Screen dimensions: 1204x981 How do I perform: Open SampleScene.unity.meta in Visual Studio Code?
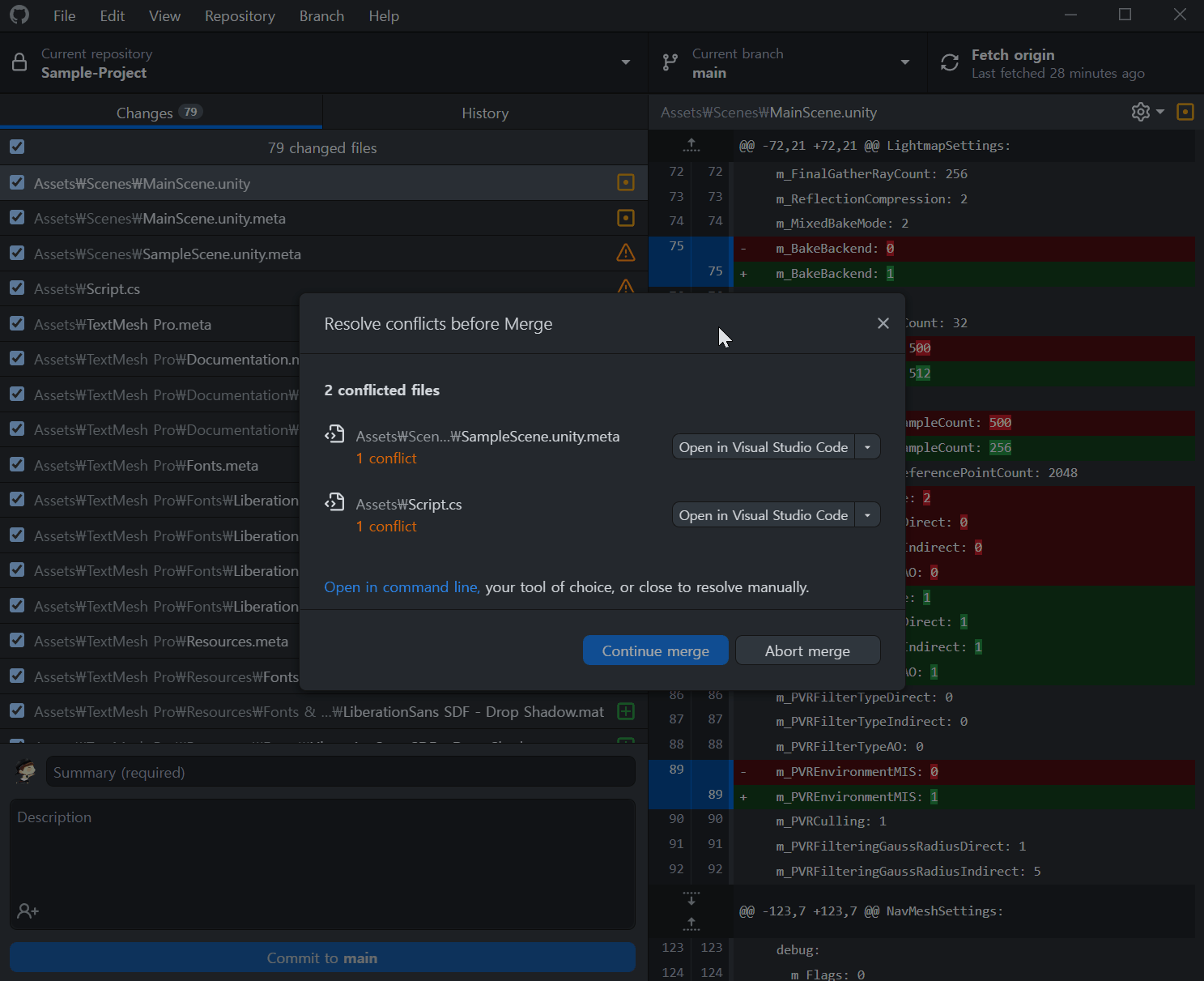point(764,447)
